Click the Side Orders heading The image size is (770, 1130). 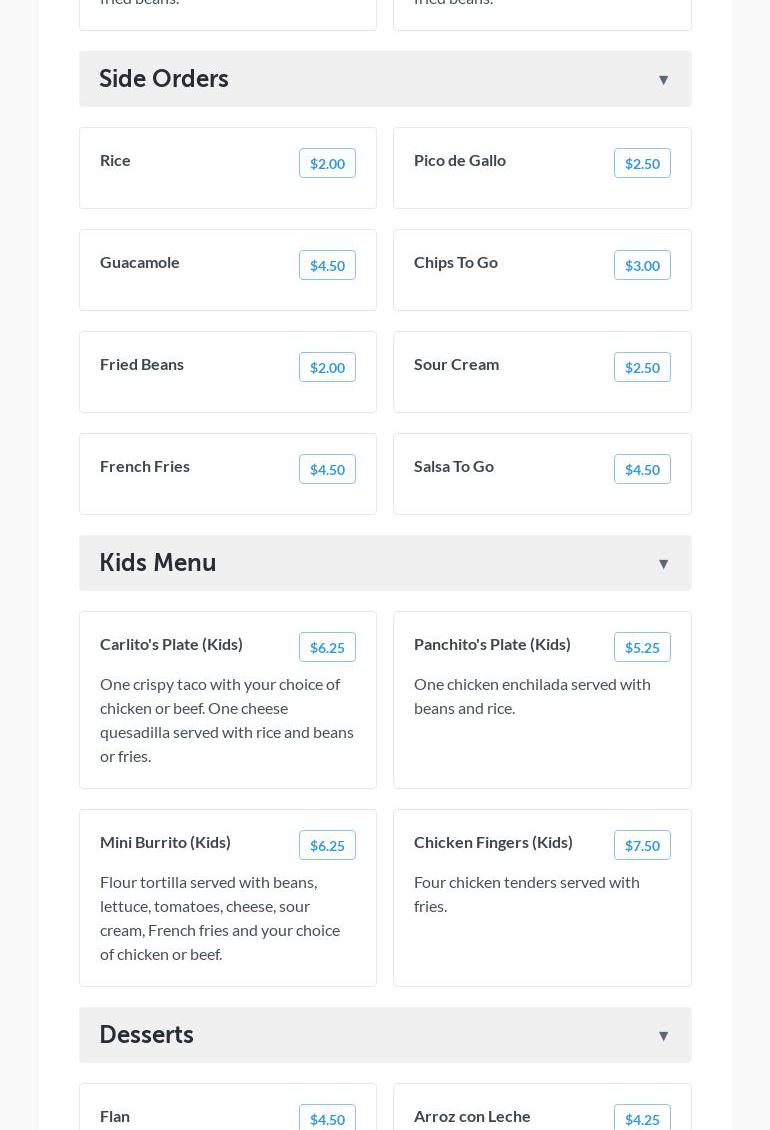click(164, 79)
